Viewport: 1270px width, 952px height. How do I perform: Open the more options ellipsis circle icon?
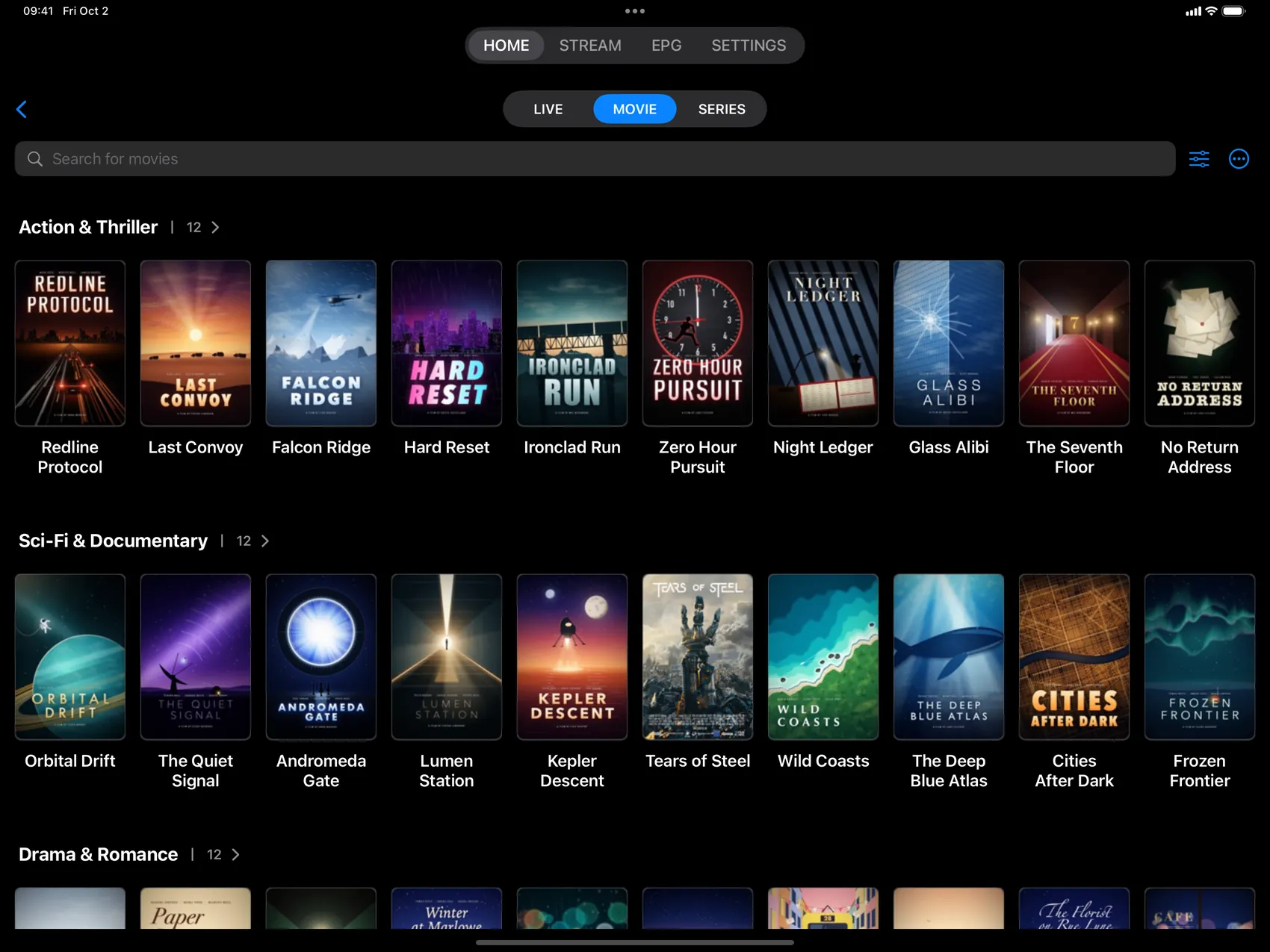[1239, 159]
